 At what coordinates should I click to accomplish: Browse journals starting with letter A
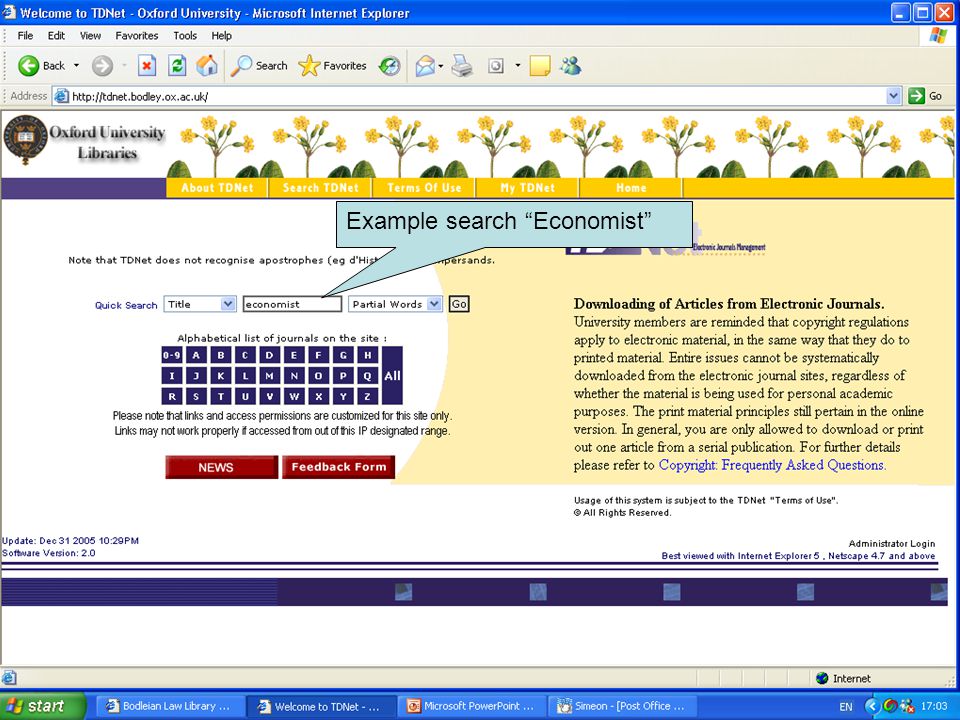coord(196,355)
